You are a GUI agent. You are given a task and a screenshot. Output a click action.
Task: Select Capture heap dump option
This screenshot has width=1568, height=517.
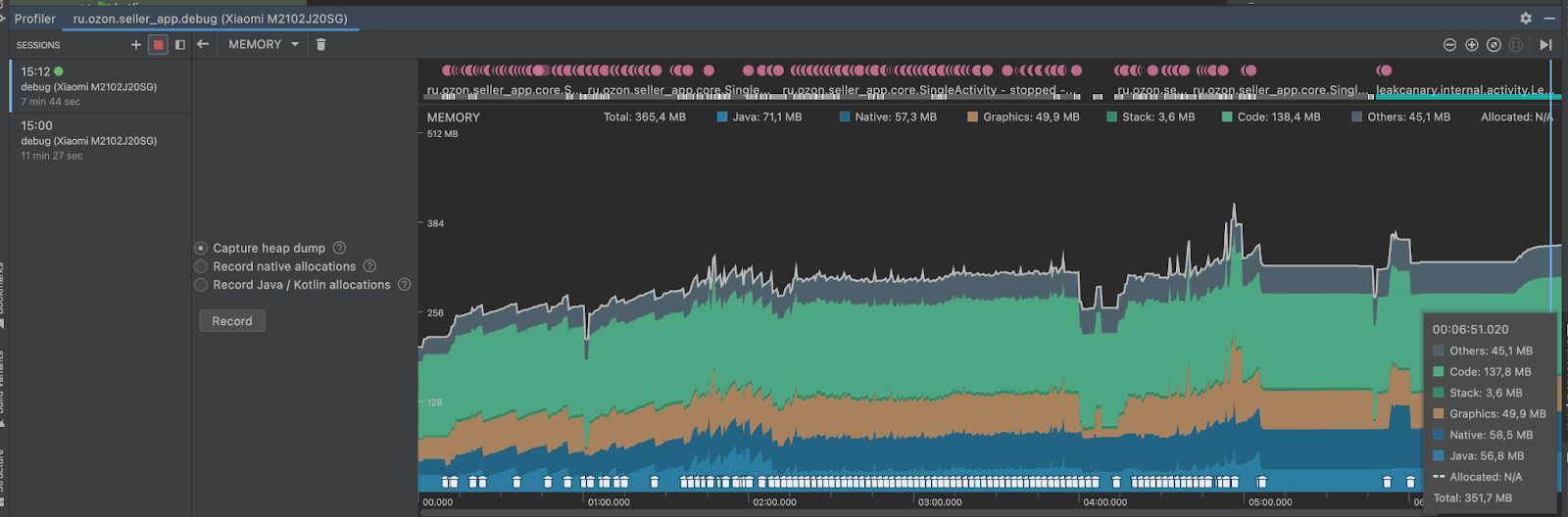tap(201, 249)
